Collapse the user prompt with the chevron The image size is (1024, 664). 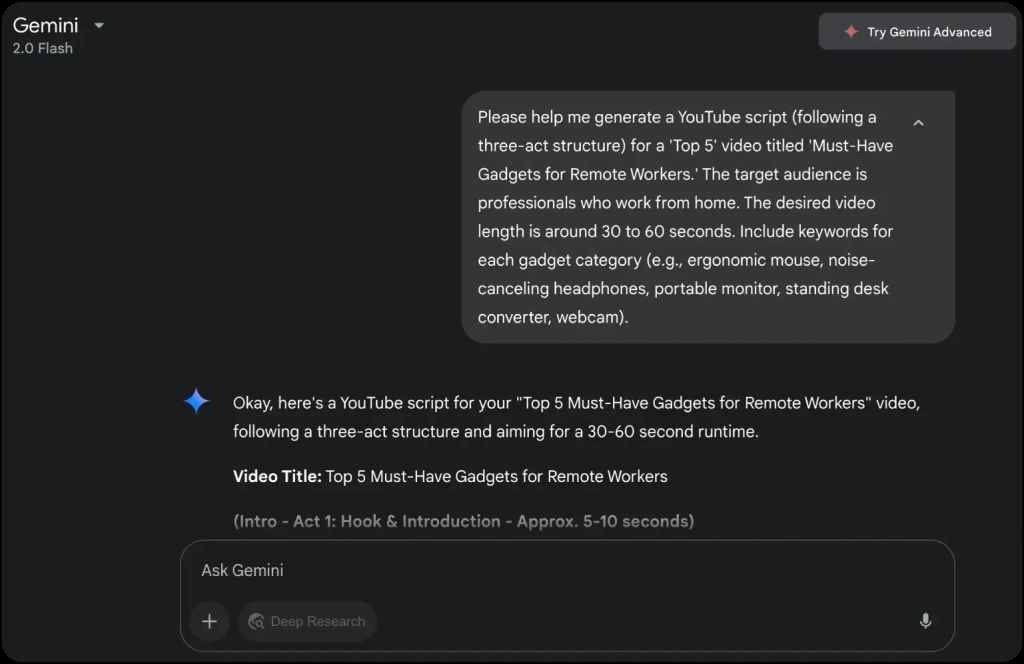918,123
